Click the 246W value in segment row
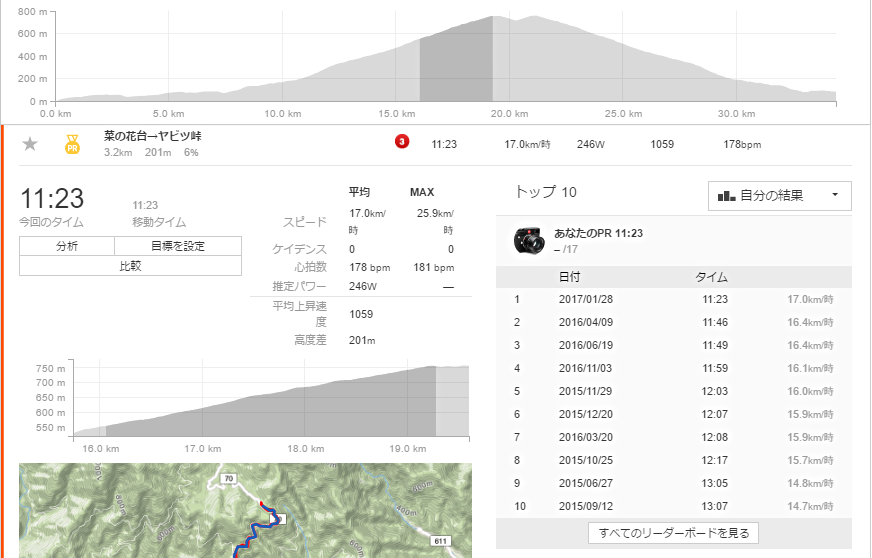This screenshot has width=872, height=558. 591,144
